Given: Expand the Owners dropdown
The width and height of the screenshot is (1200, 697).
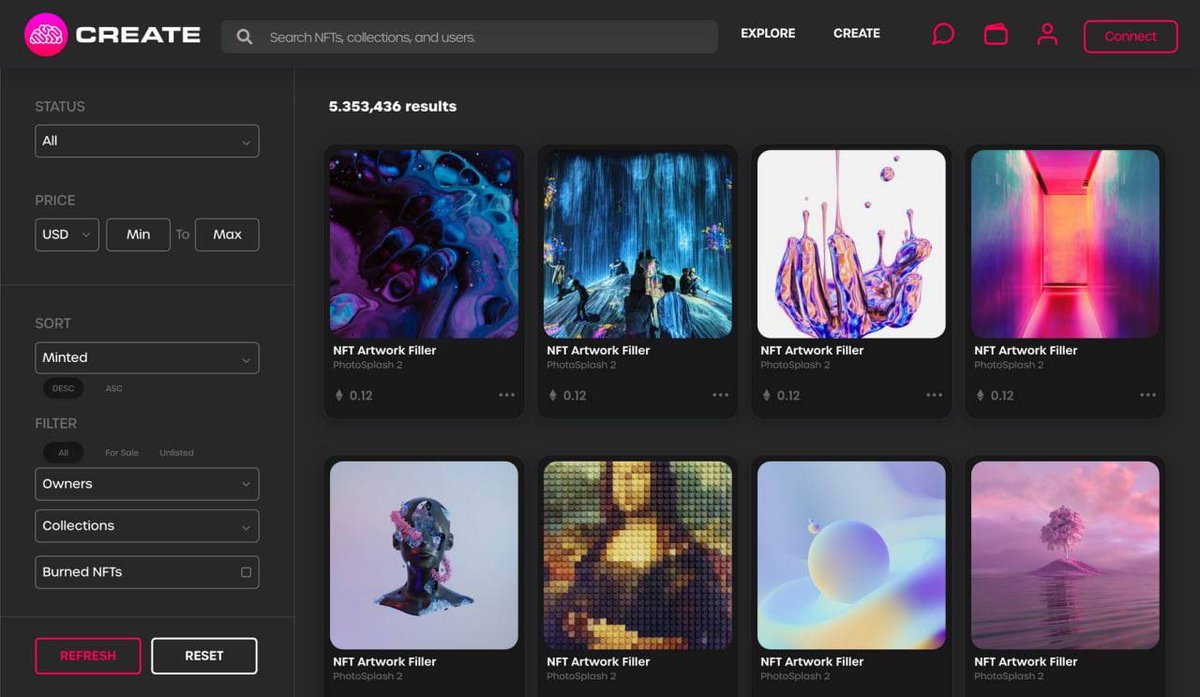Looking at the screenshot, I should pyautogui.click(x=147, y=484).
